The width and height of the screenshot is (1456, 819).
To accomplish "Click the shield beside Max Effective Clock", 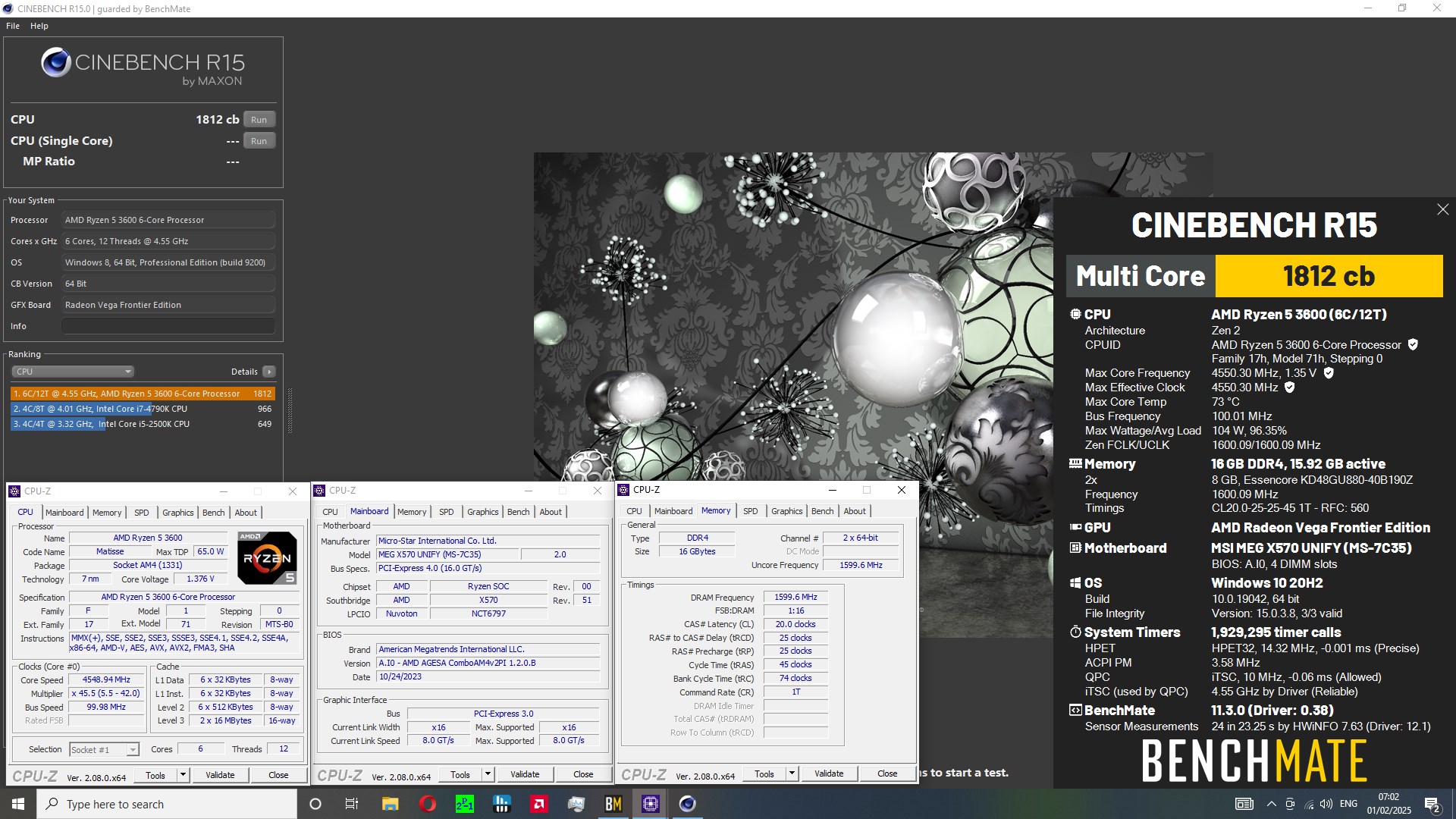I will pyautogui.click(x=1289, y=388).
